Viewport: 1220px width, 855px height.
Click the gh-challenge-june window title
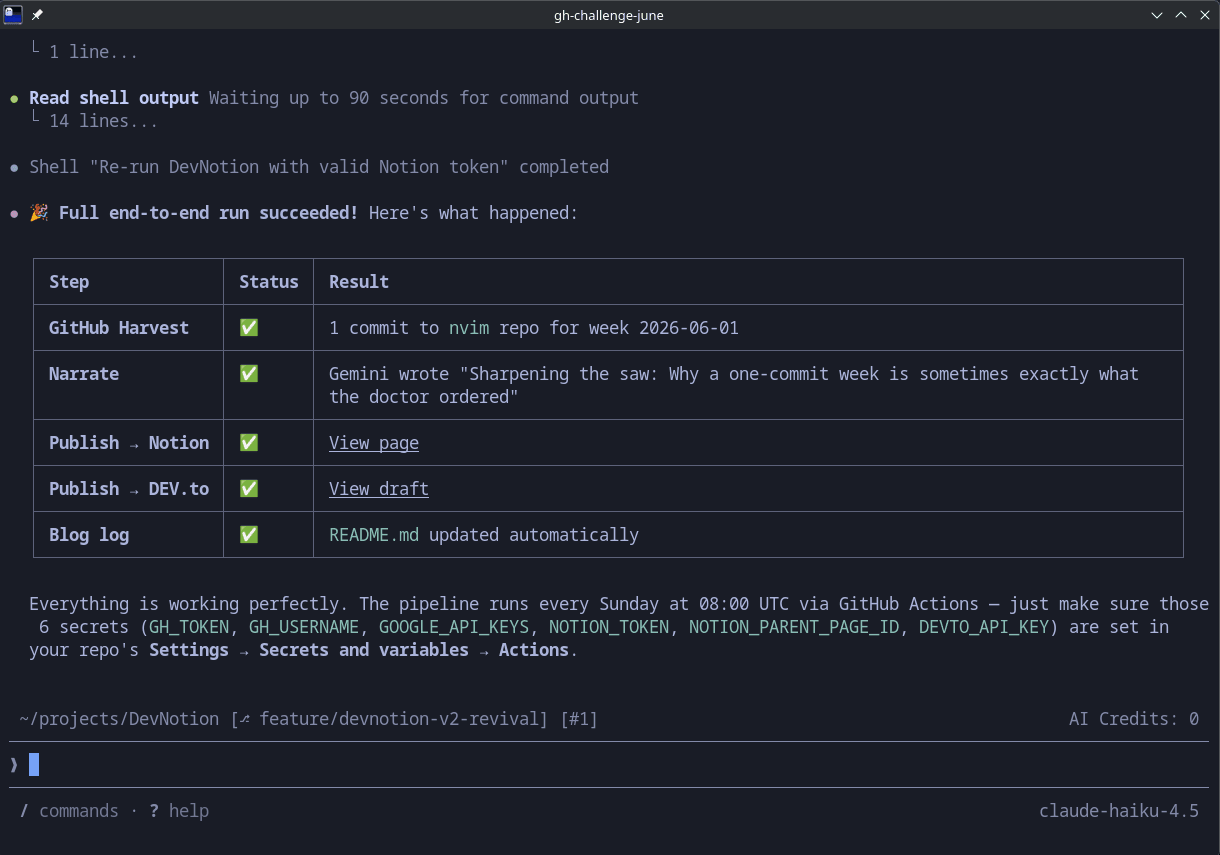608,15
